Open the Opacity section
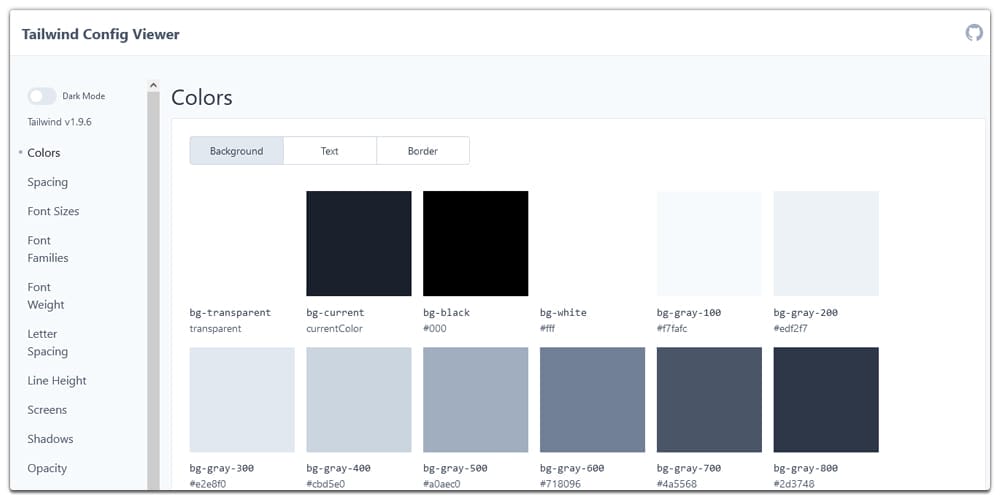 pyautogui.click(x=47, y=468)
